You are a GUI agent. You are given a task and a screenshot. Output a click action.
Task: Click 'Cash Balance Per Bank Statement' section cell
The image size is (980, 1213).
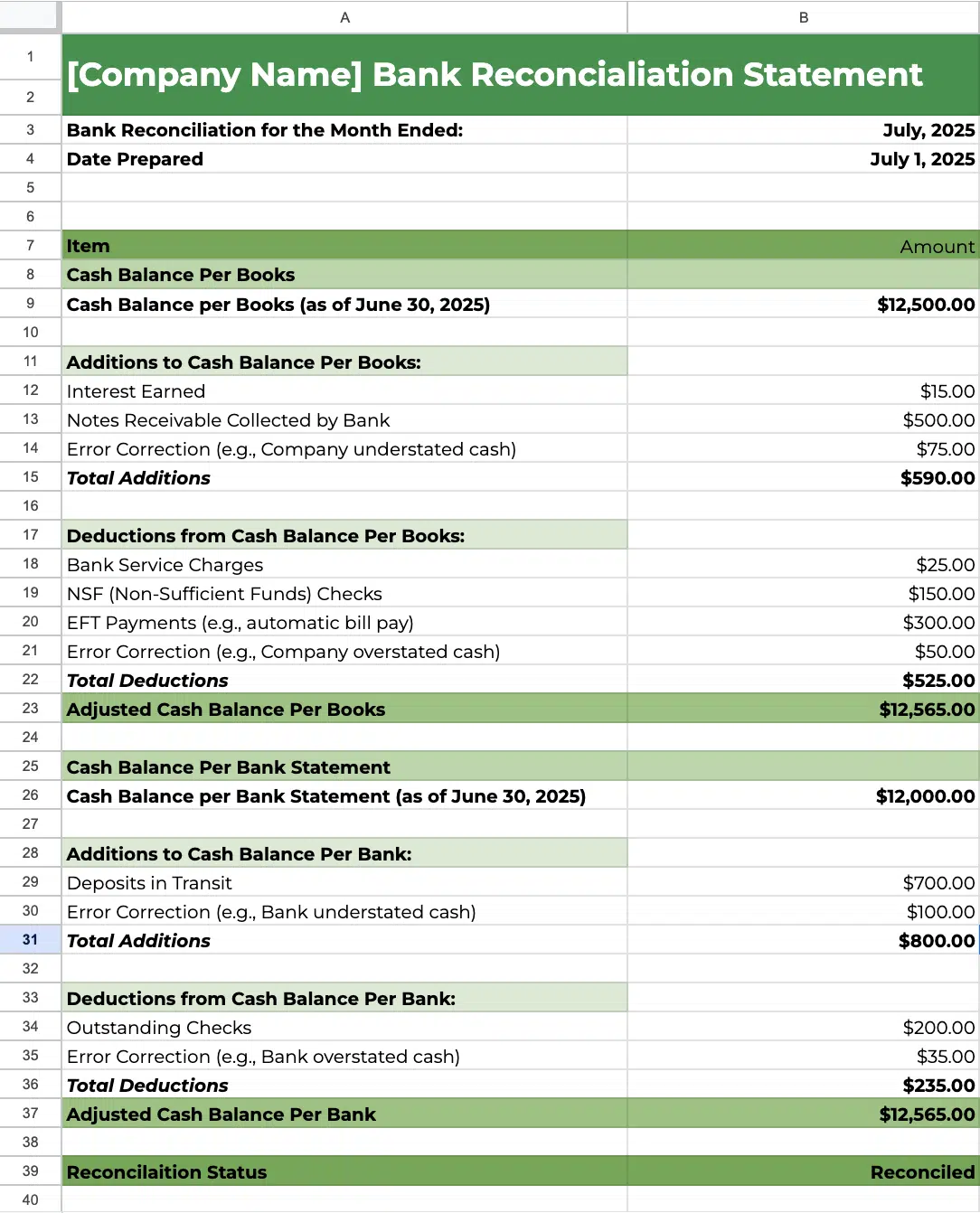344,766
